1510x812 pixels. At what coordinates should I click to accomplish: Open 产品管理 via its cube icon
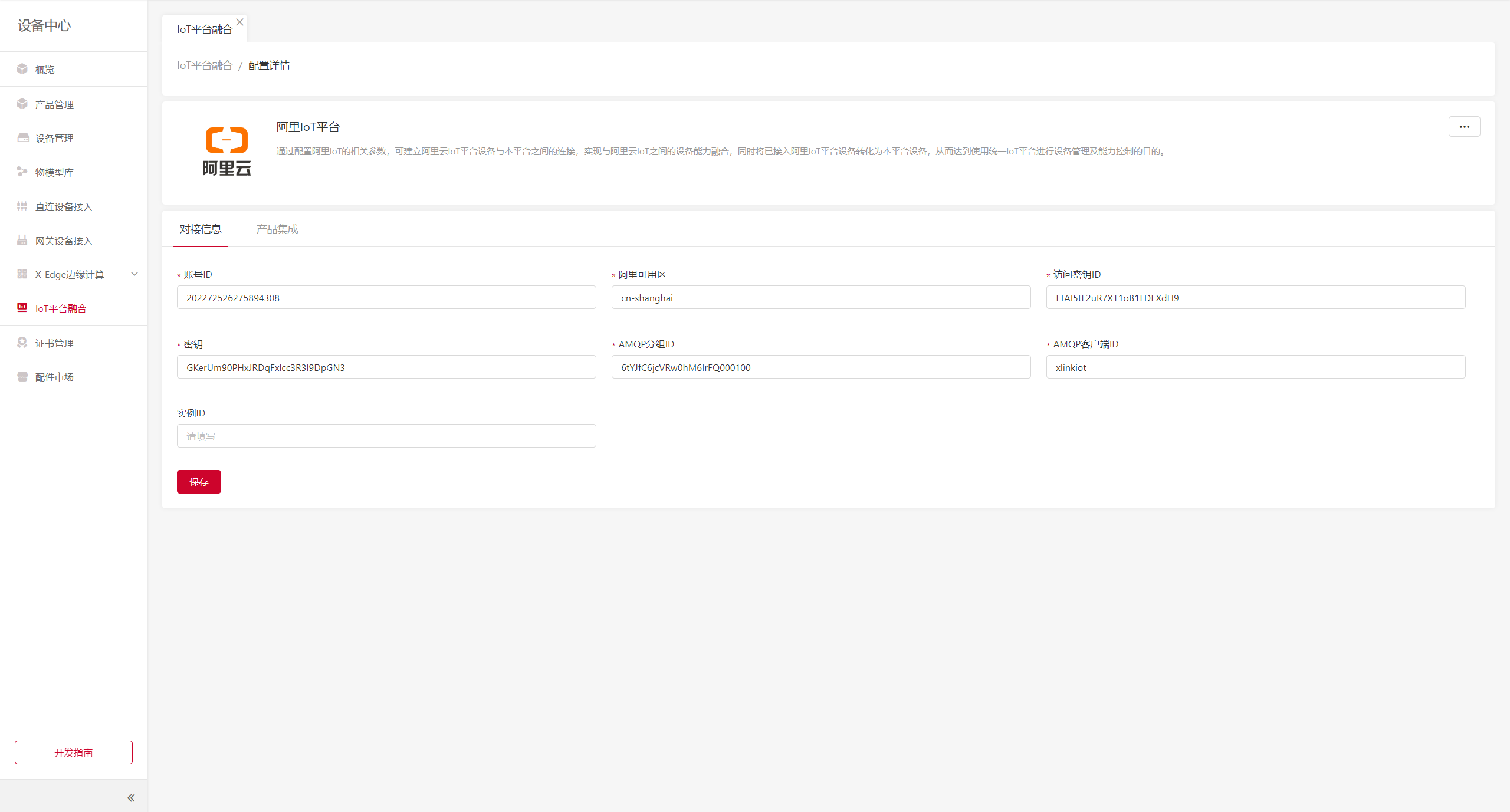tap(22, 104)
